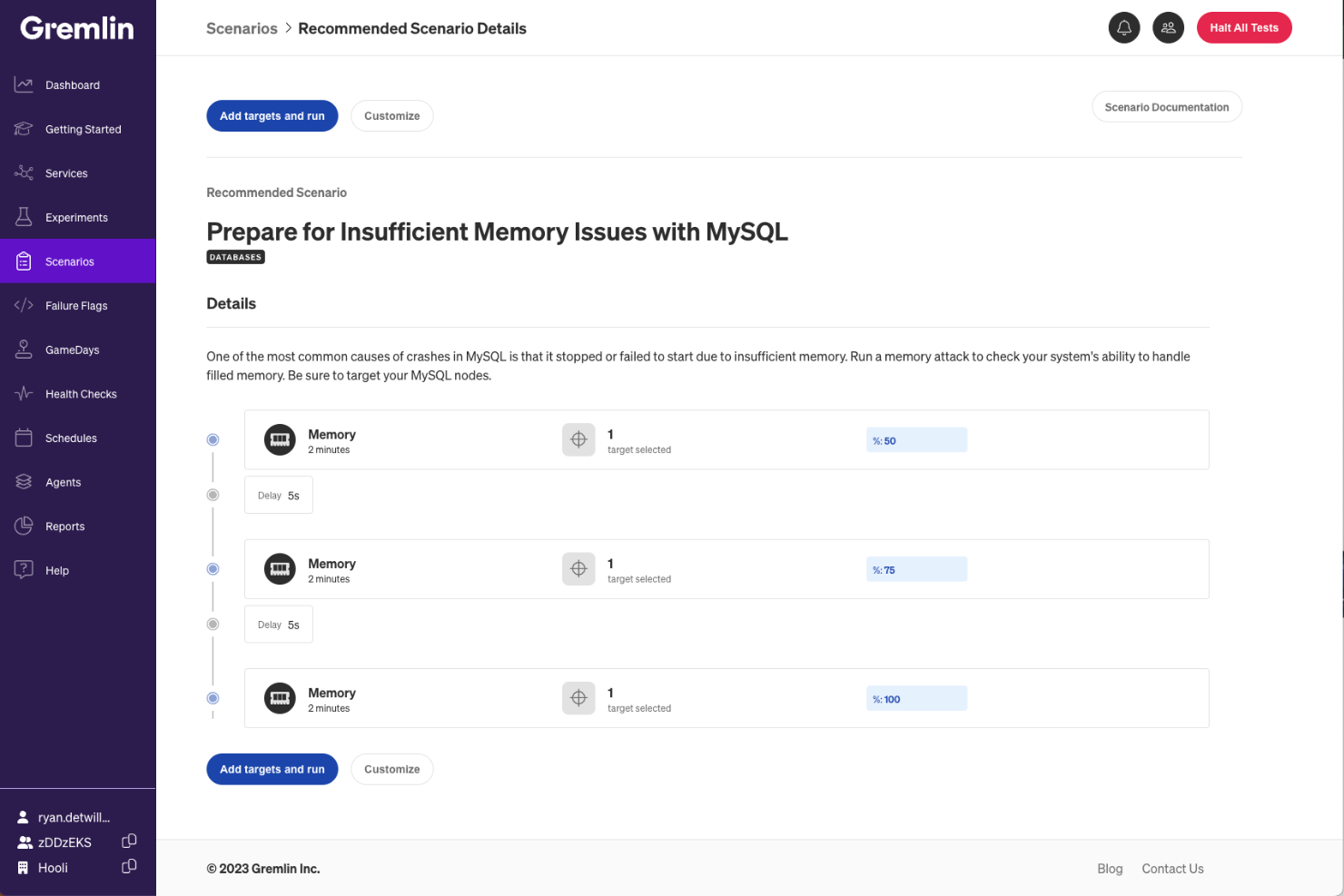This screenshot has width=1344, height=896.
Task: Go back via Scenarios breadcrumb
Action: (x=242, y=28)
